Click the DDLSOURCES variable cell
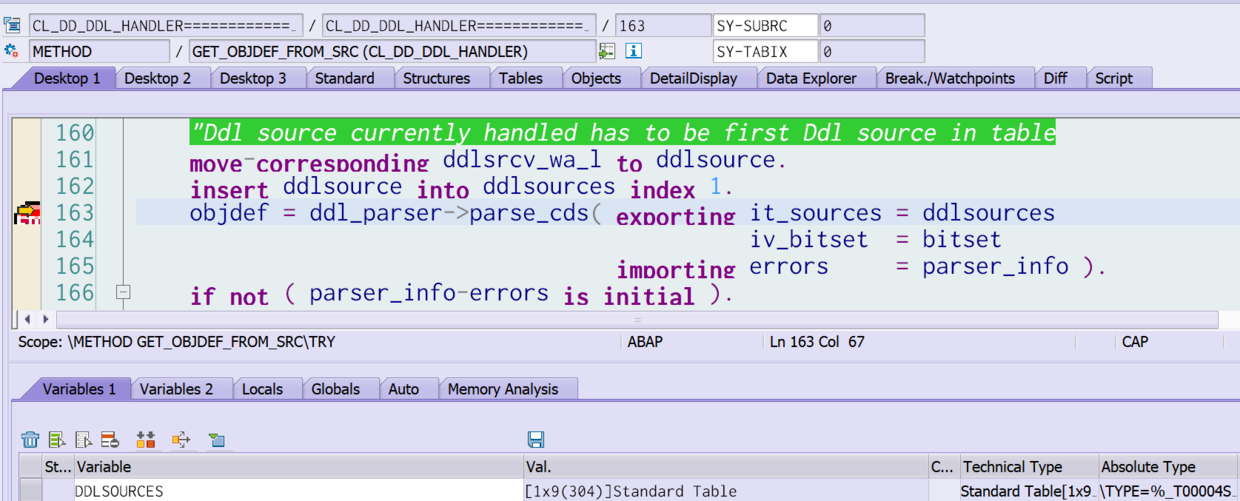The height and width of the screenshot is (501, 1240). pyautogui.click(x=299, y=491)
